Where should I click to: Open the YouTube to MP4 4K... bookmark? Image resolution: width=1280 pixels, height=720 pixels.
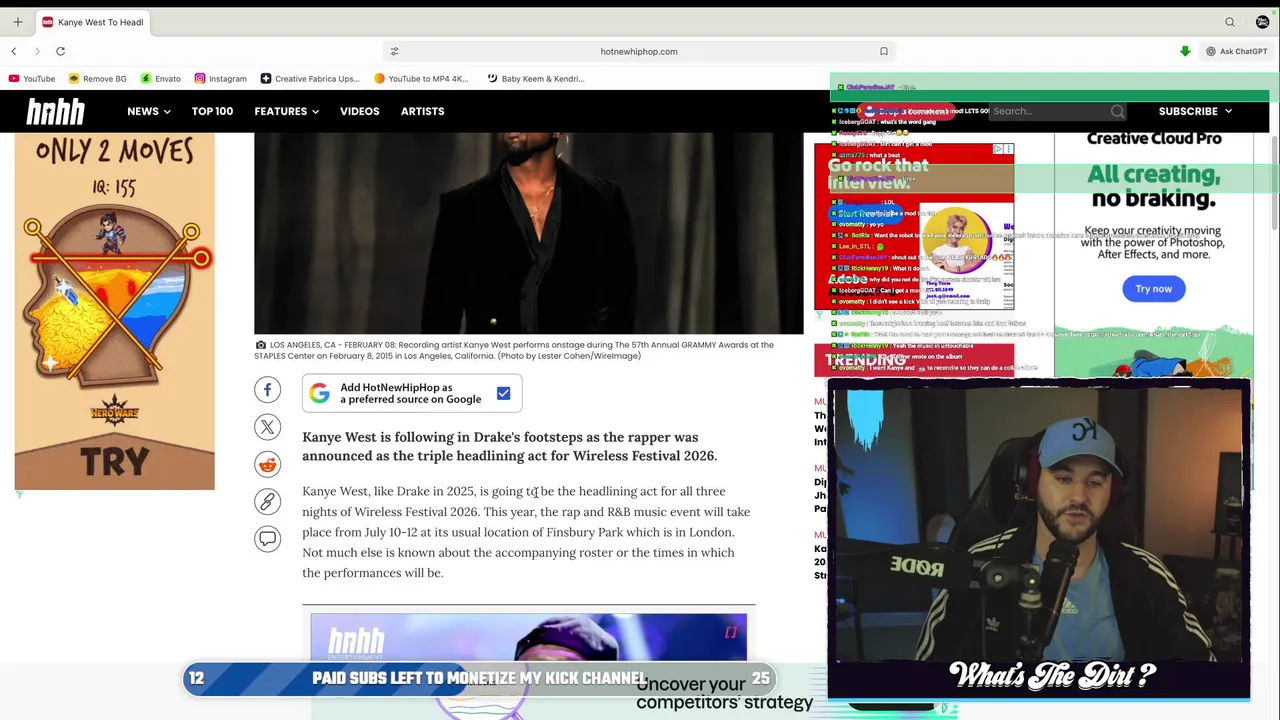[421, 79]
